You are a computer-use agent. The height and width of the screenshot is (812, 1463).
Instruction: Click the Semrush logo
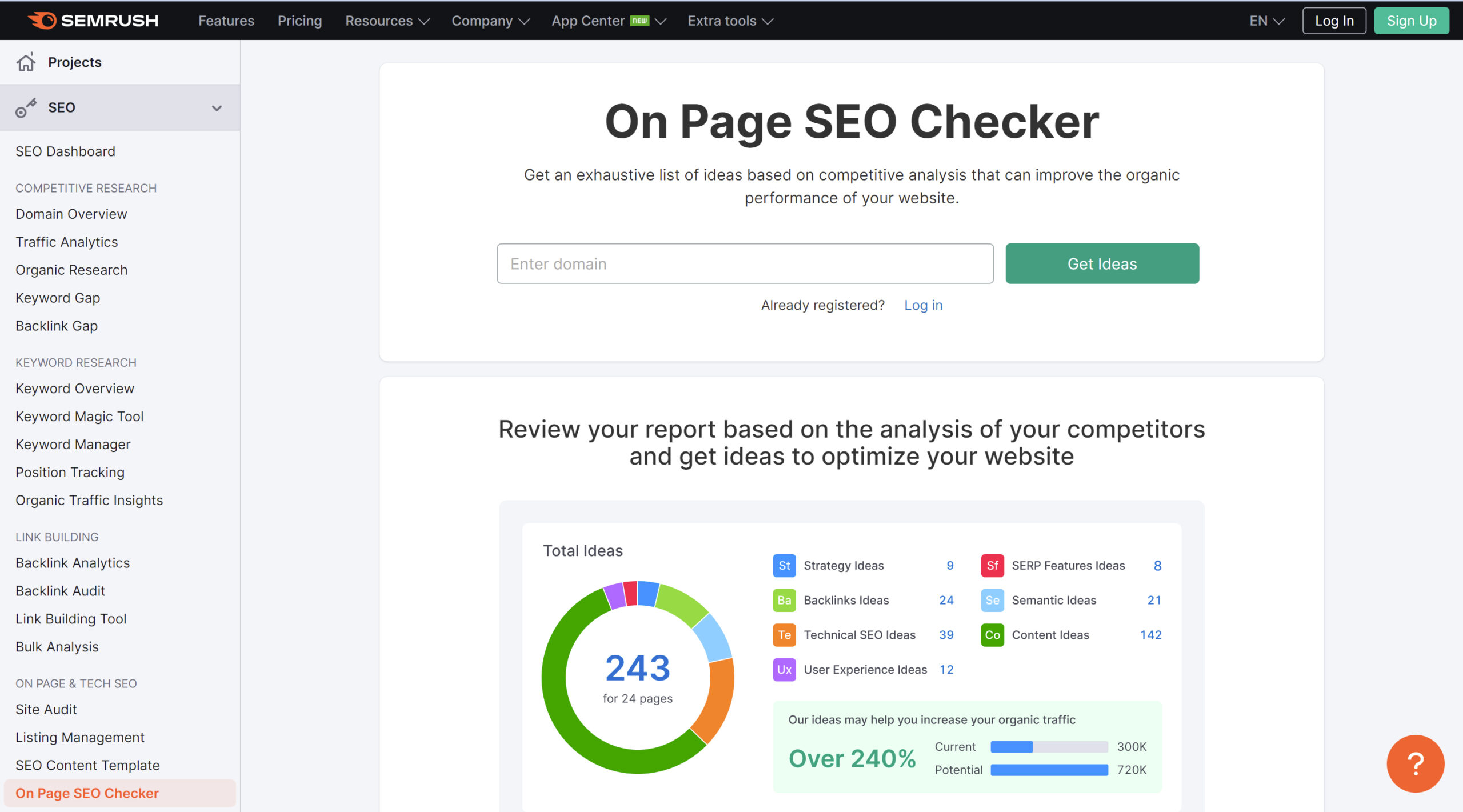93,21
